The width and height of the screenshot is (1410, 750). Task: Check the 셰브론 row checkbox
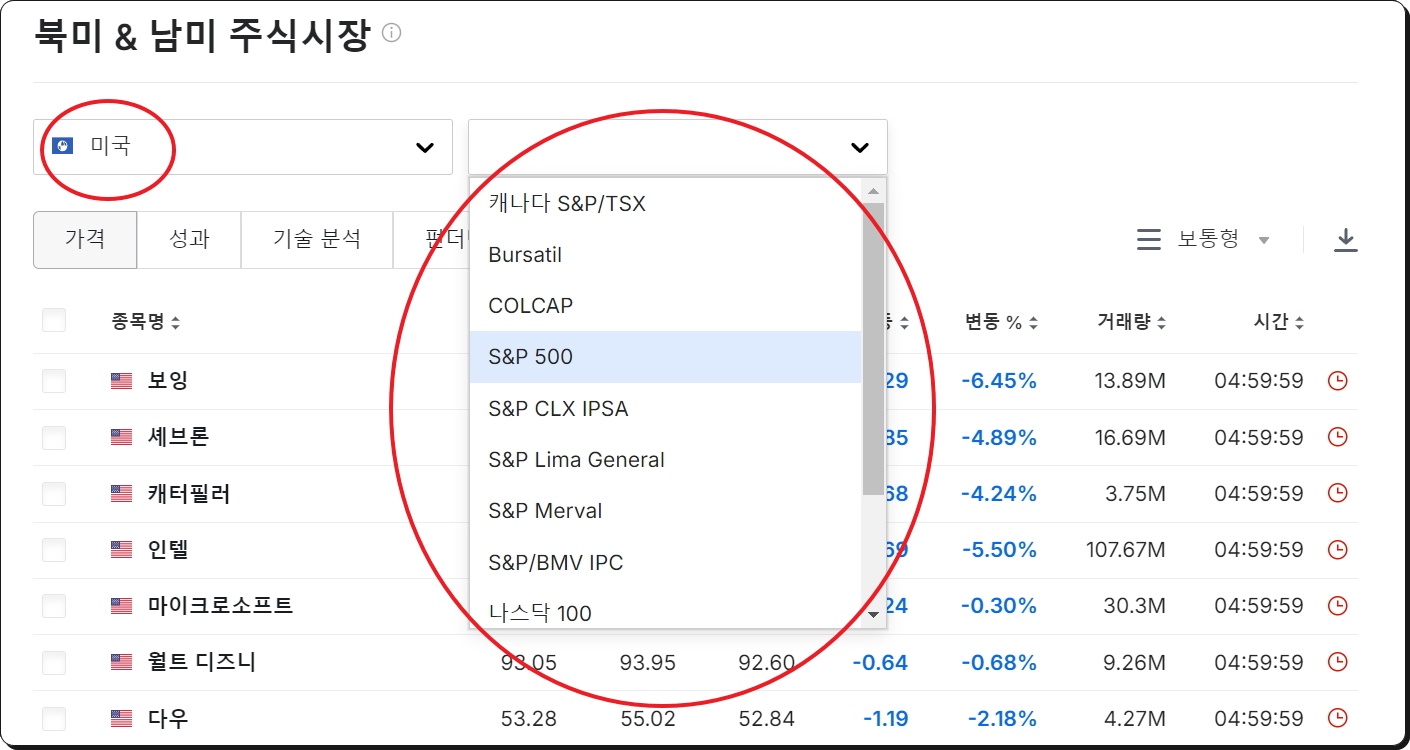tap(54, 437)
